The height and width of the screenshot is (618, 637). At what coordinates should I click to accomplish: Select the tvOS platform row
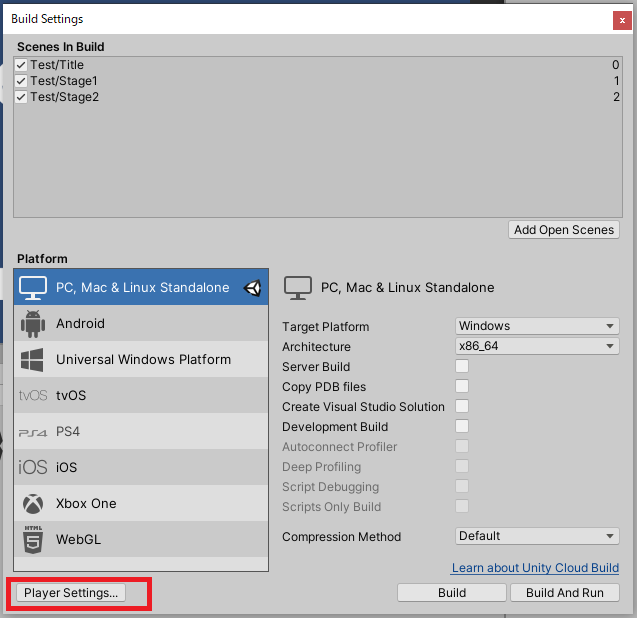[141, 395]
